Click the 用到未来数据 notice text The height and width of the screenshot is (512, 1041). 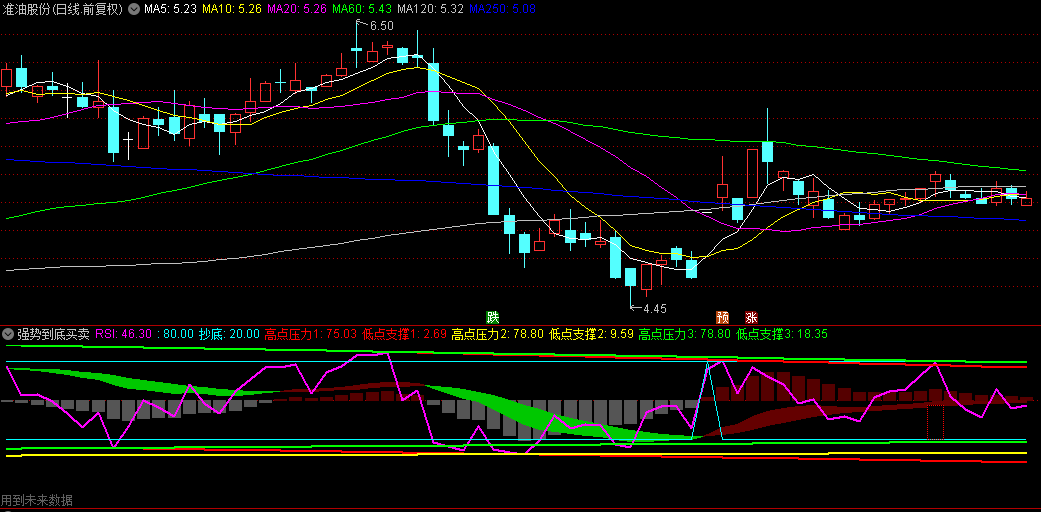coord(37,500)
